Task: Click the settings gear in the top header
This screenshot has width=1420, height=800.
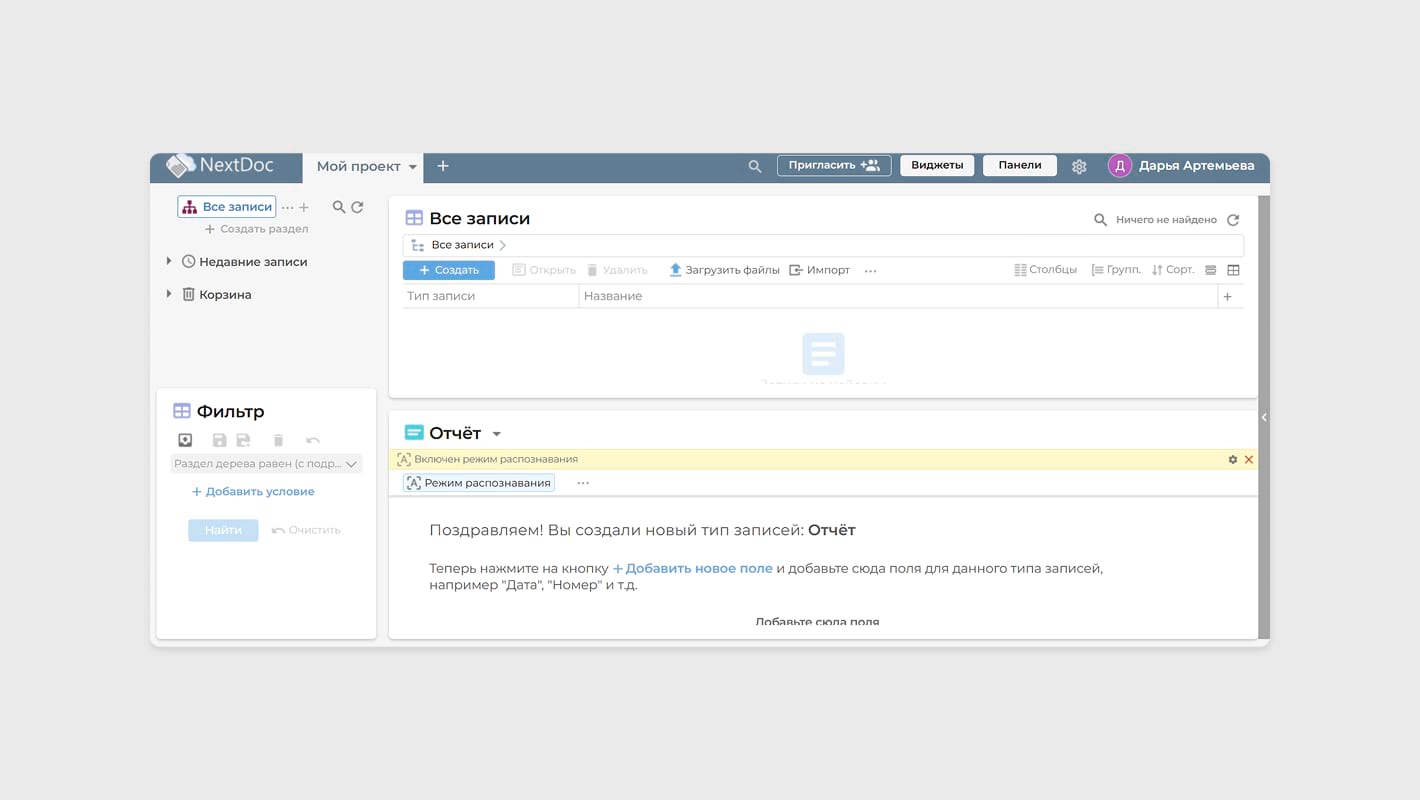Action: pos(1079,167)
